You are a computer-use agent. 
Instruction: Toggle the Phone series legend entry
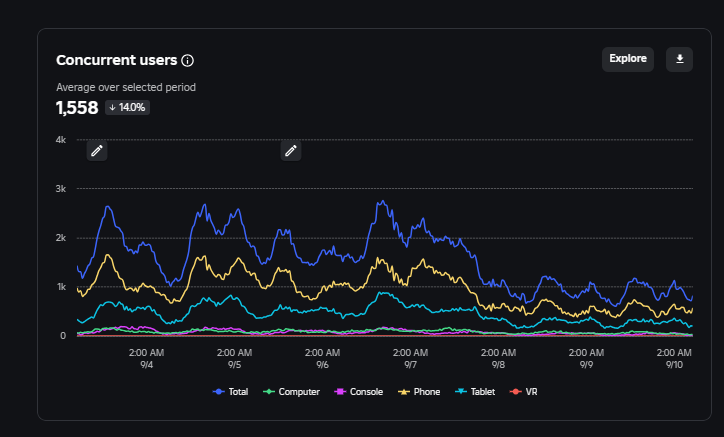click(419, 392)
